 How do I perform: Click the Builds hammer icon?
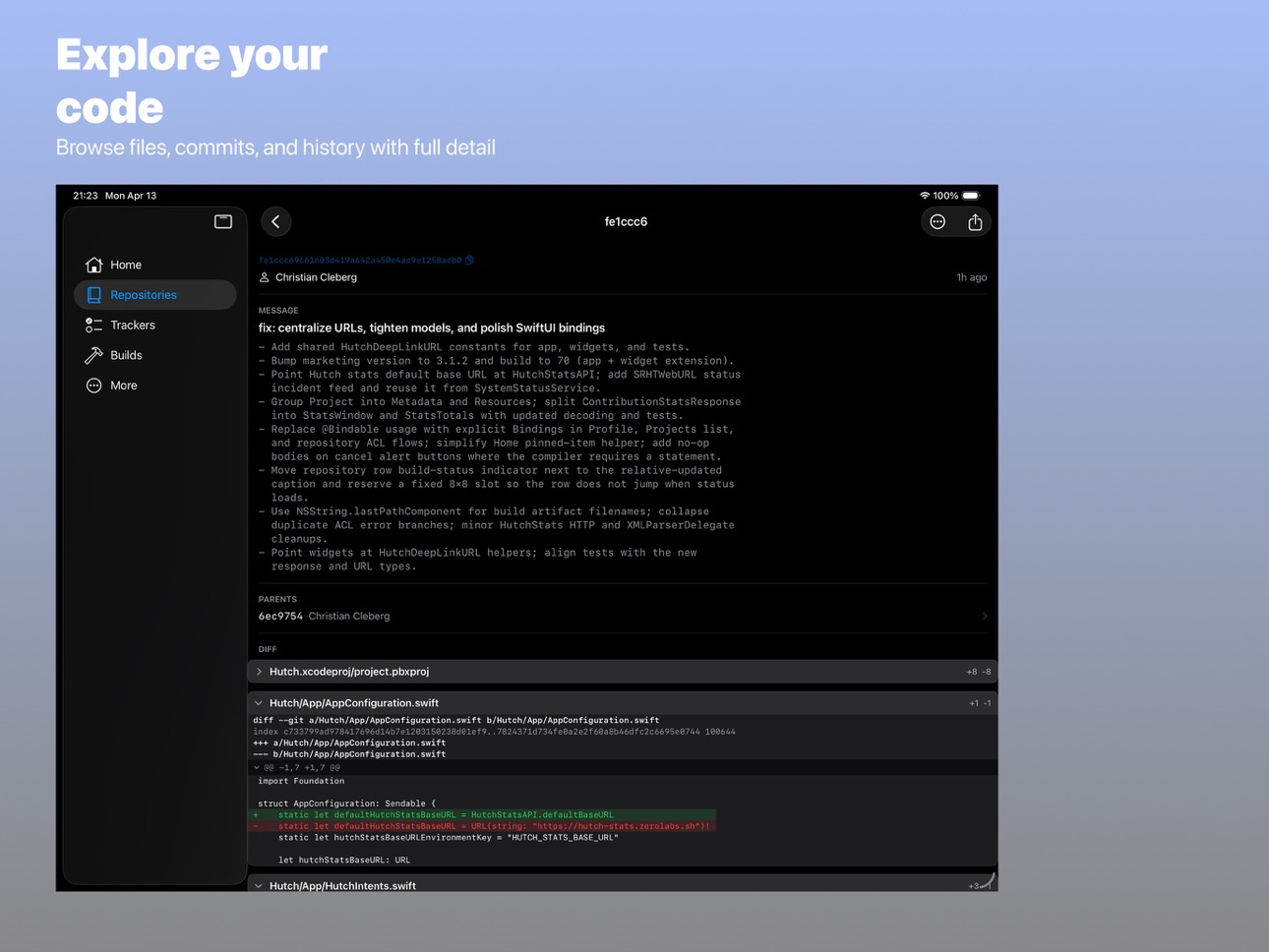pos(94,355)
